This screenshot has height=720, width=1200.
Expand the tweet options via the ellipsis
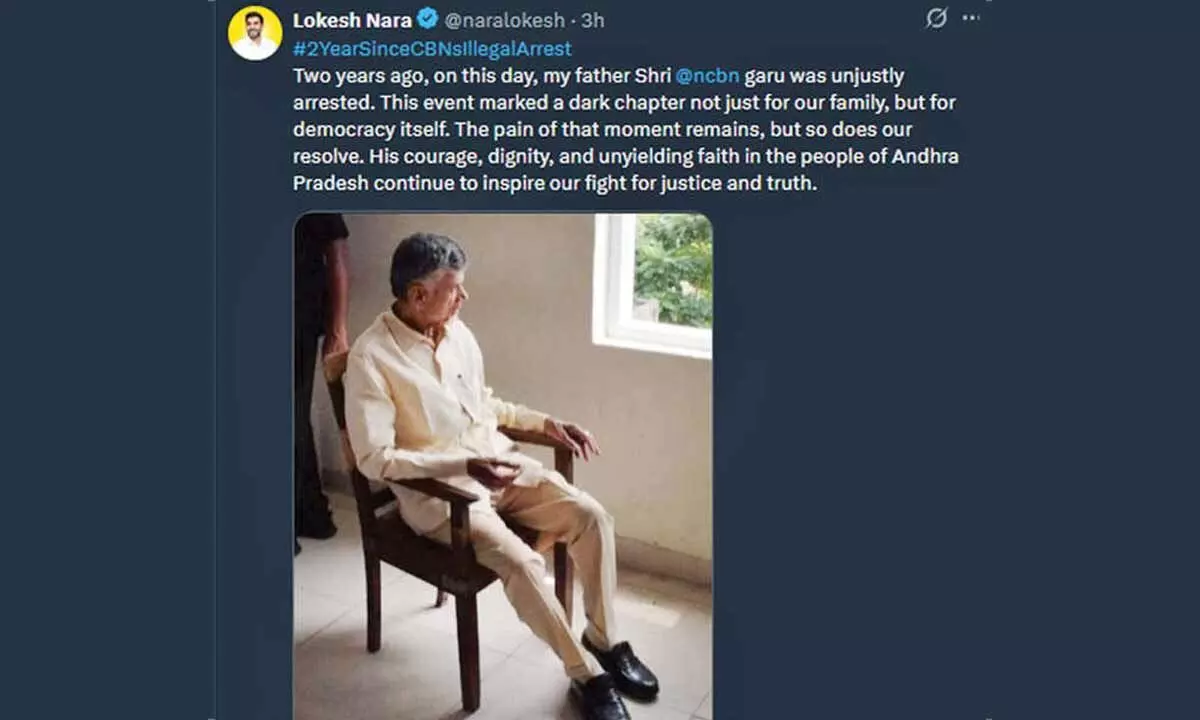971,17
